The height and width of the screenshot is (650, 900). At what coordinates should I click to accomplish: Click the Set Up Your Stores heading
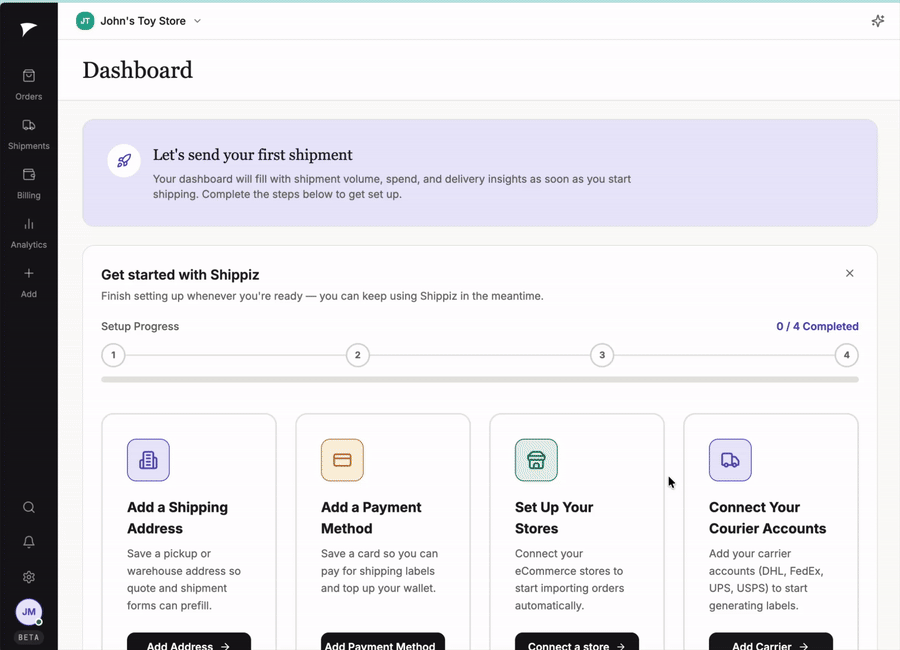coord(554,518)
